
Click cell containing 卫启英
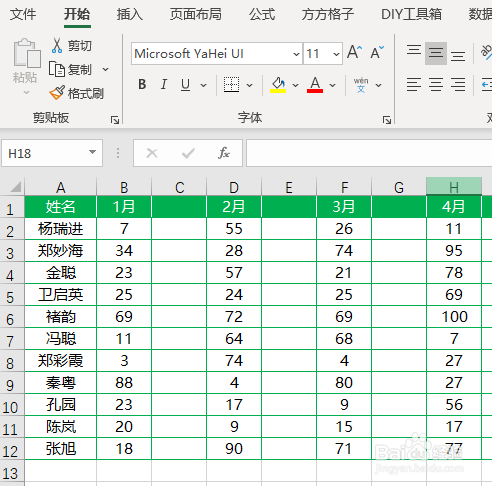61,295
